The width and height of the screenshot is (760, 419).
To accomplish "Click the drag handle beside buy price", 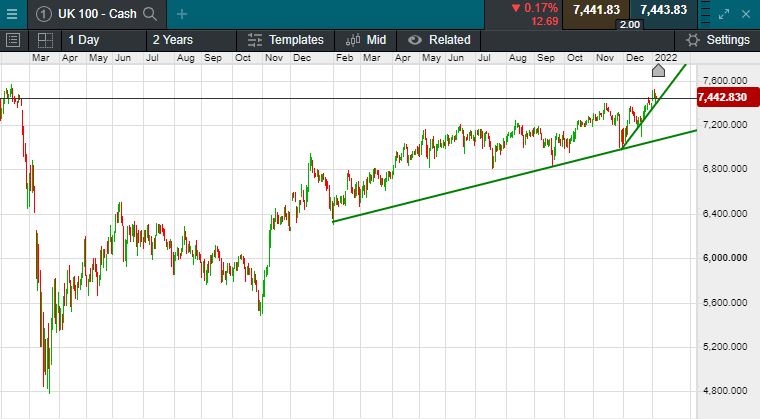I will (703, 14).
